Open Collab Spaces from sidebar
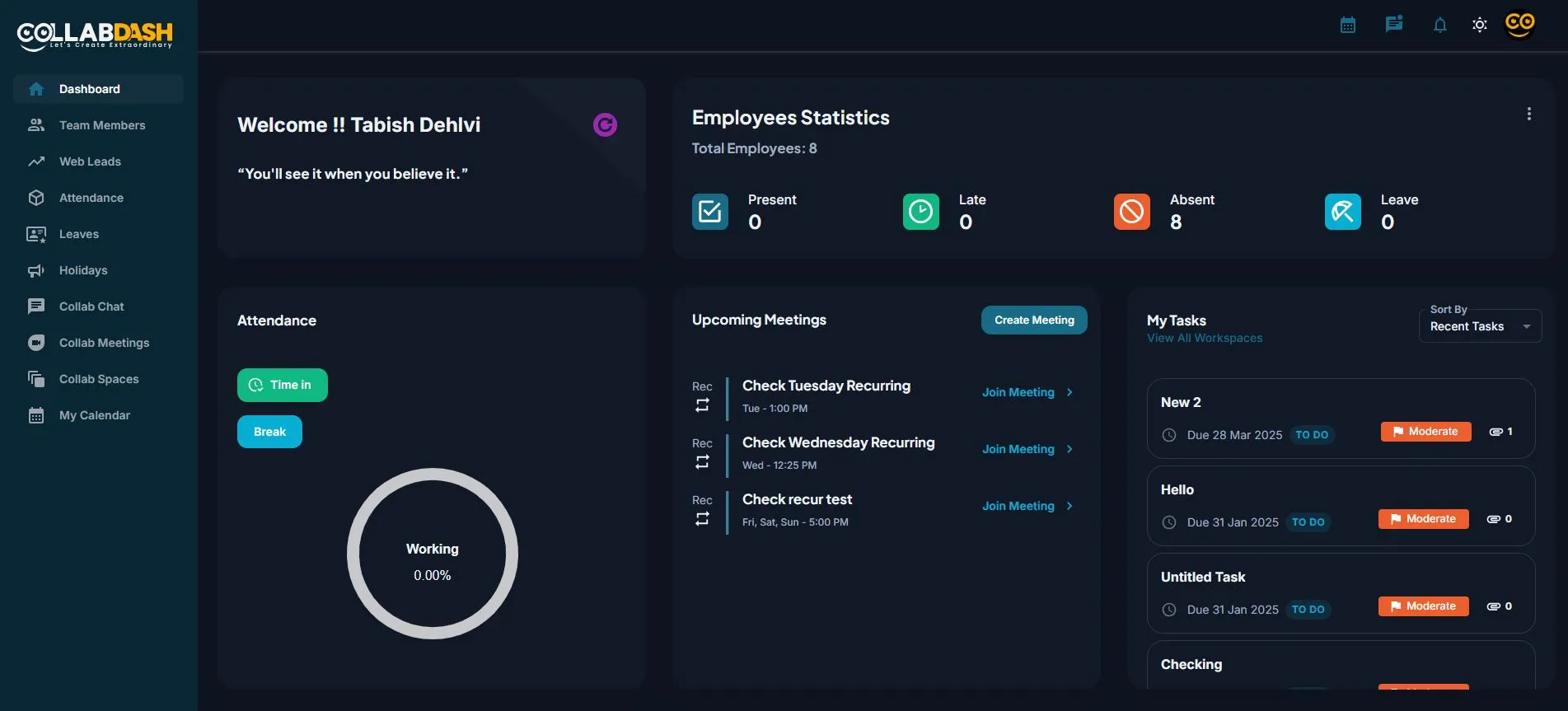This screenshot has width=1568, height=711. click(98, 379)
